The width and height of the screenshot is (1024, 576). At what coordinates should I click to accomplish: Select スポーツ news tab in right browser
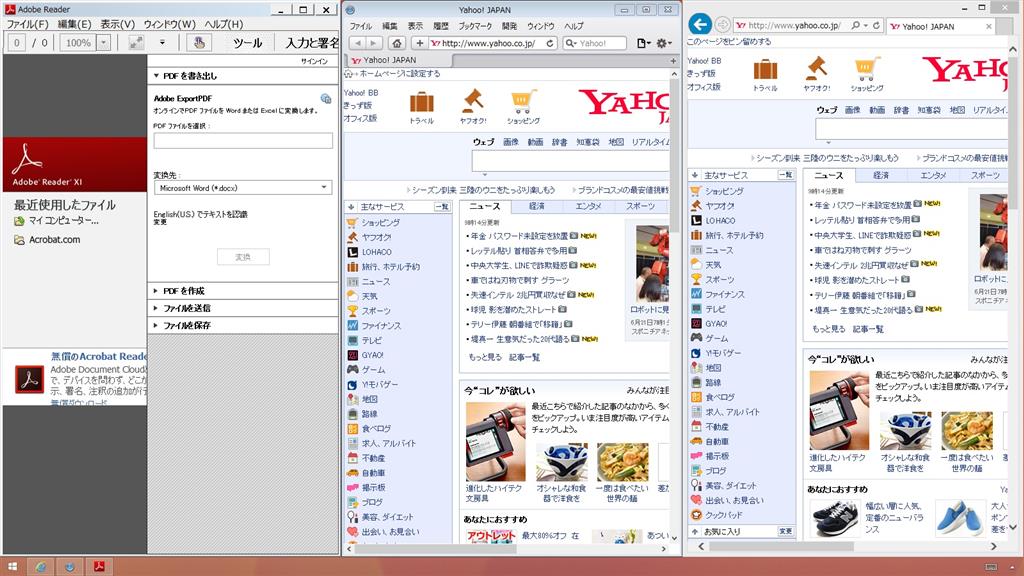pos(985,176)
